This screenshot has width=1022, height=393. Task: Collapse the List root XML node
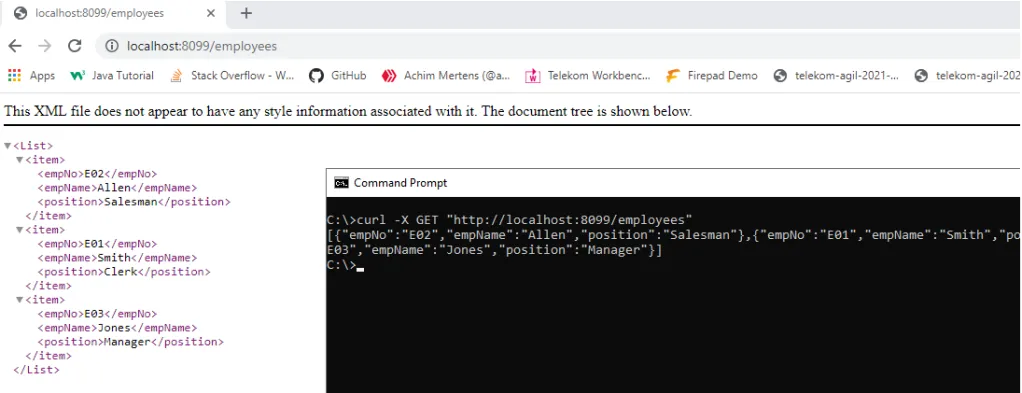tap(7, 146)
